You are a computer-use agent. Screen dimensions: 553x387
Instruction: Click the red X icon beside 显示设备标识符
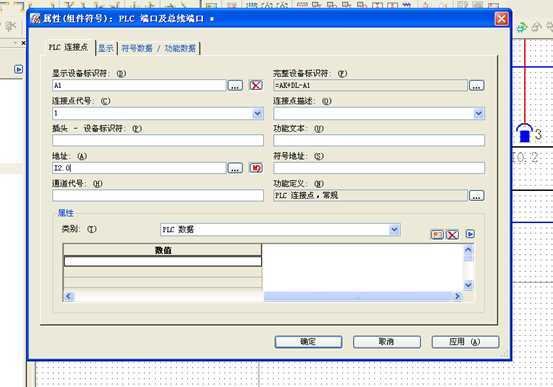(x=256, y=85)
